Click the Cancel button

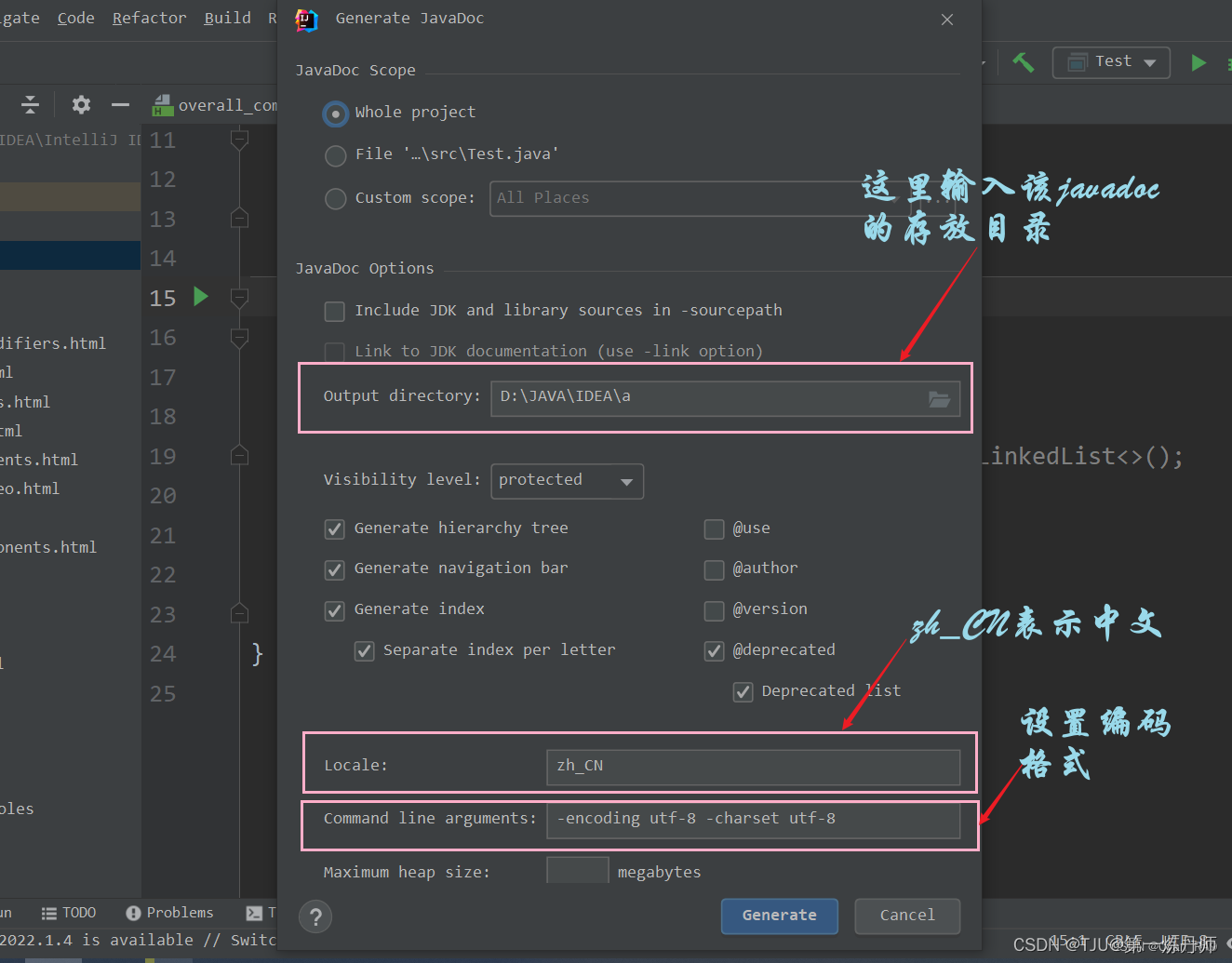tap(907, 916)
